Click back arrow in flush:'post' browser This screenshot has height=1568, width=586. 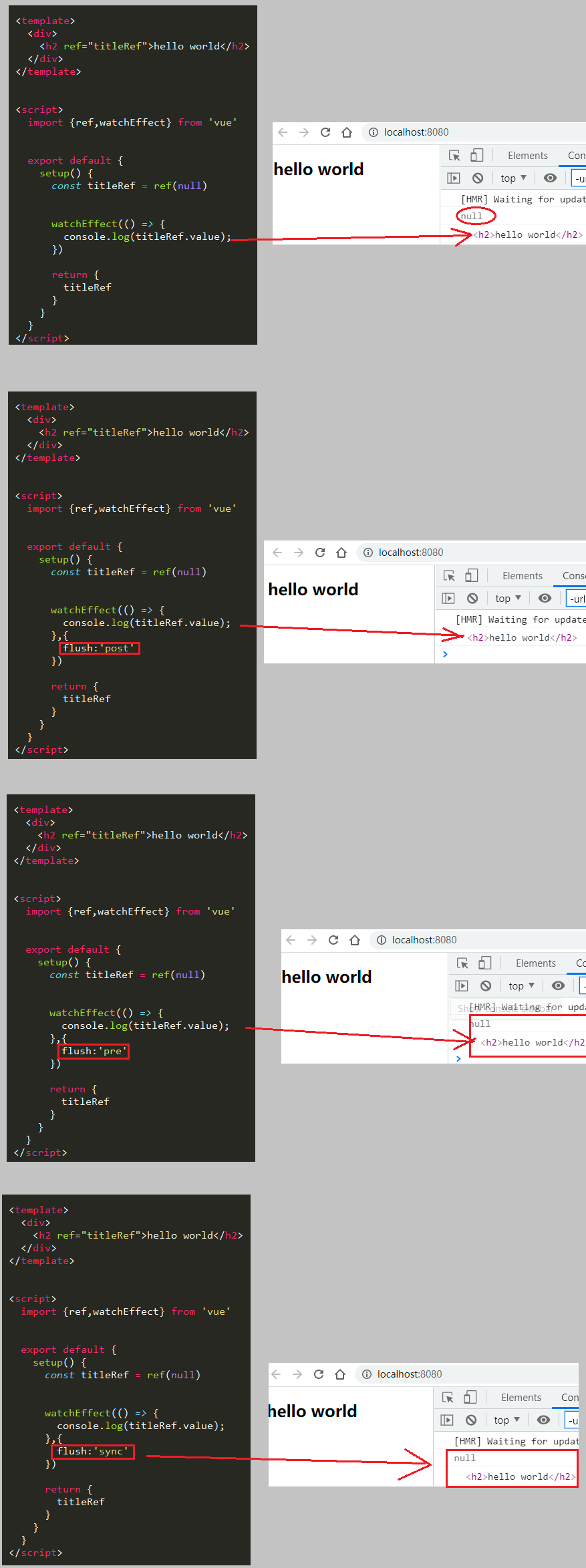click(277, 553)
